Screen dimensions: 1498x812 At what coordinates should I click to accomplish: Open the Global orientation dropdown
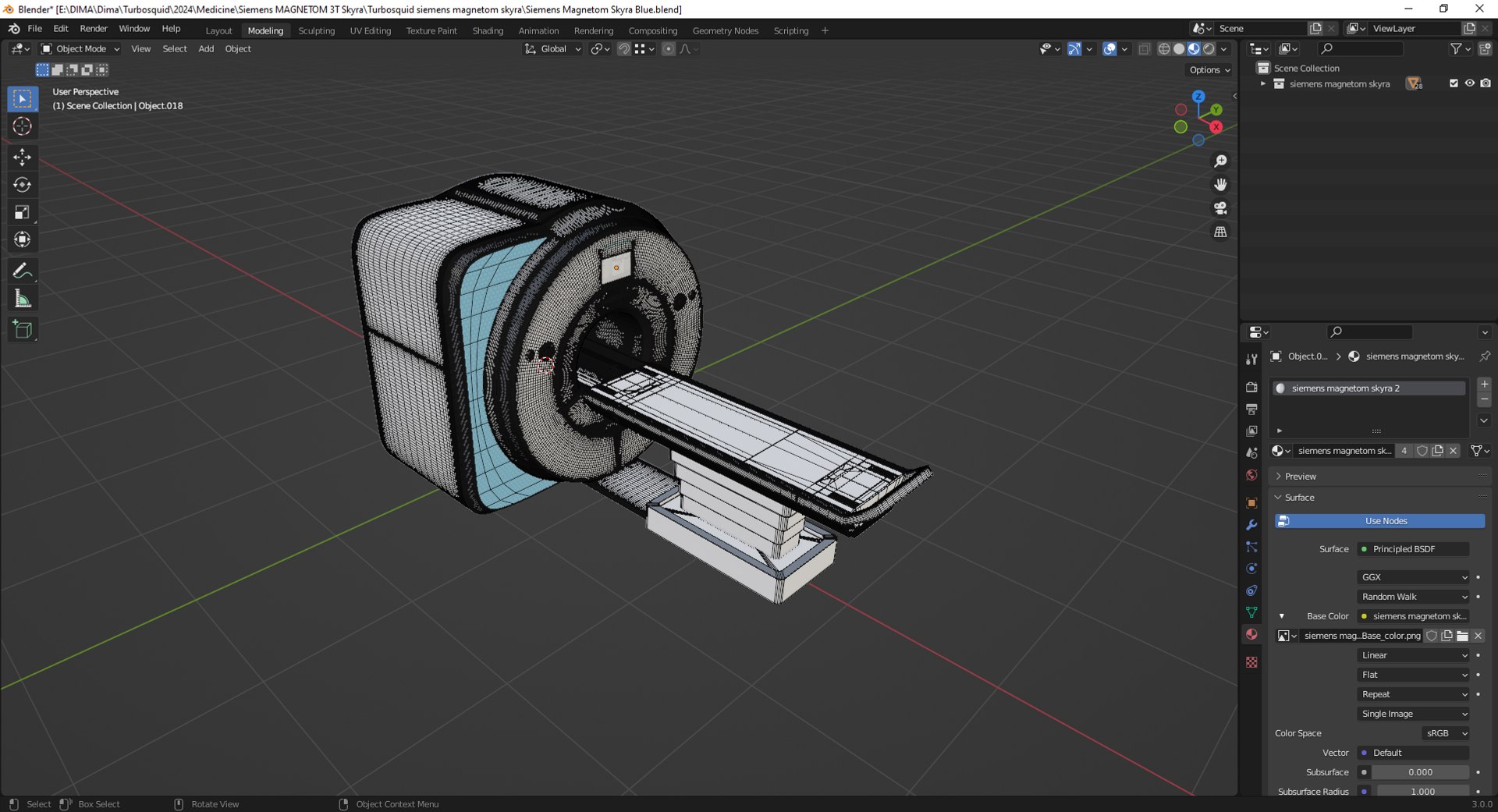[553, 49]
